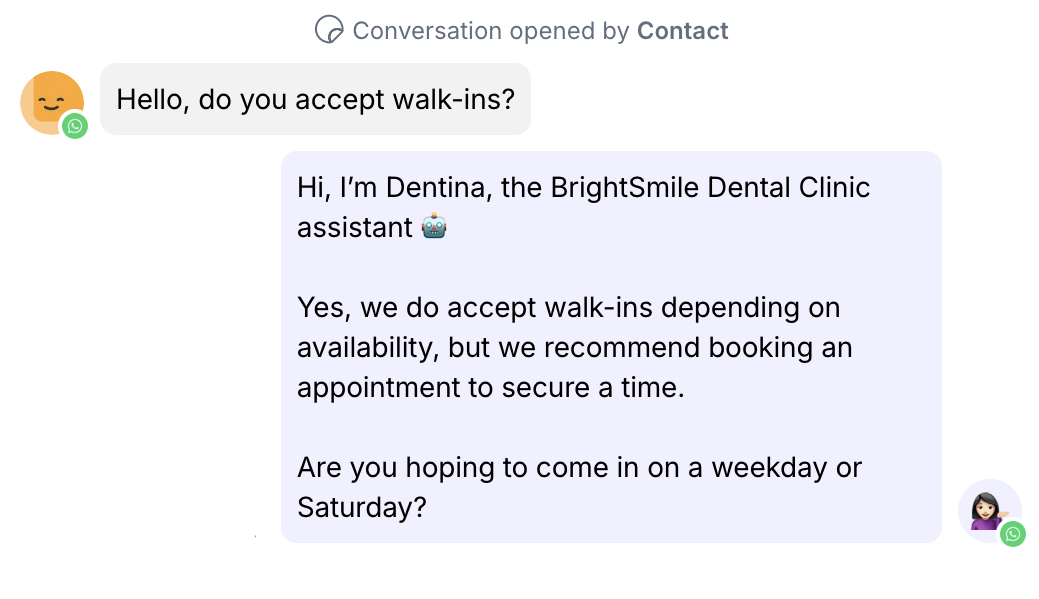
Task: Click the conversation opened status icon
Action: coord(329,30)
